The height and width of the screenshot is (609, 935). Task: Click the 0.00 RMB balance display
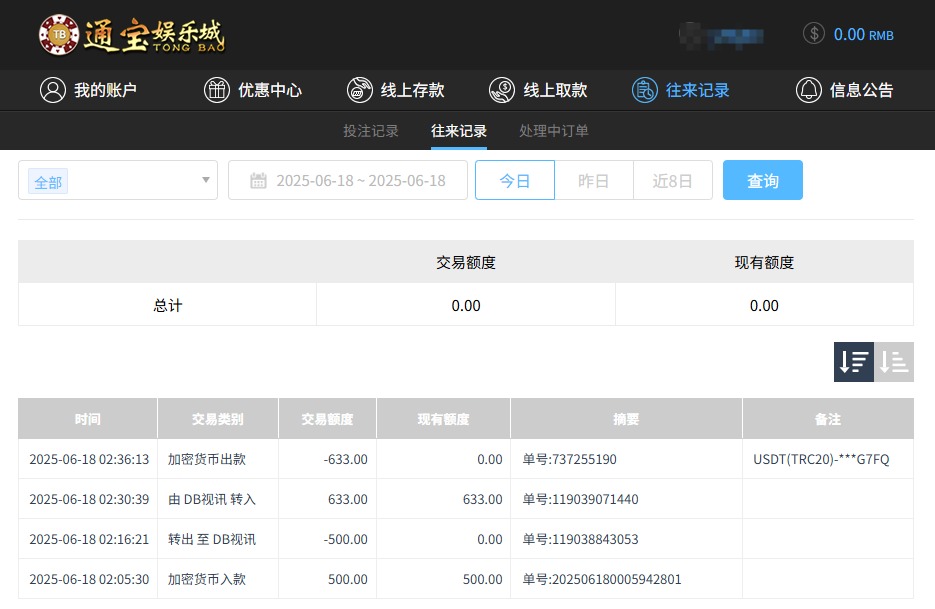(x=863, y=35)
